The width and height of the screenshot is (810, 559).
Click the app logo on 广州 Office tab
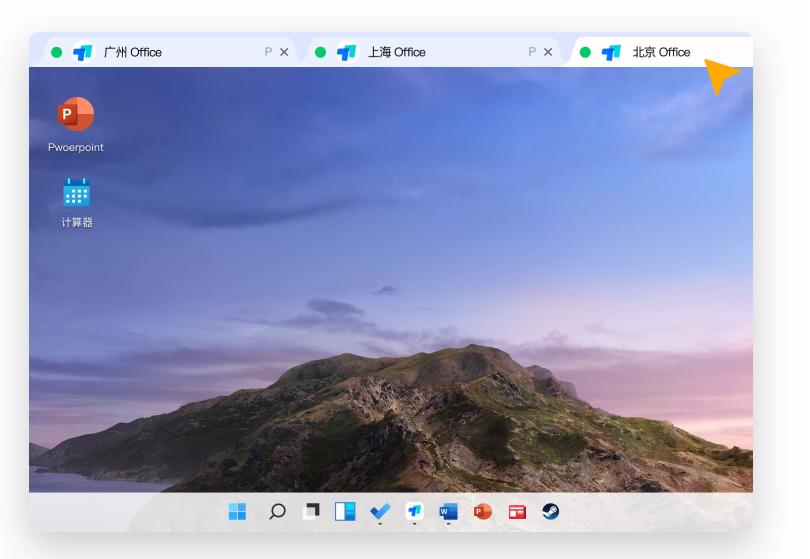[x=83, y=52]
